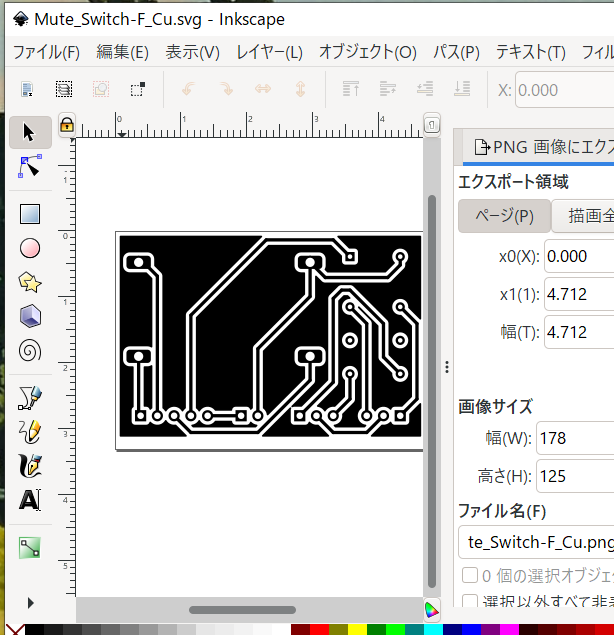Image resolution: width=614 pixels, height=635 pixels.
Task: Open the オブジェクト(O) menu
Action: (x=368, y=52)
